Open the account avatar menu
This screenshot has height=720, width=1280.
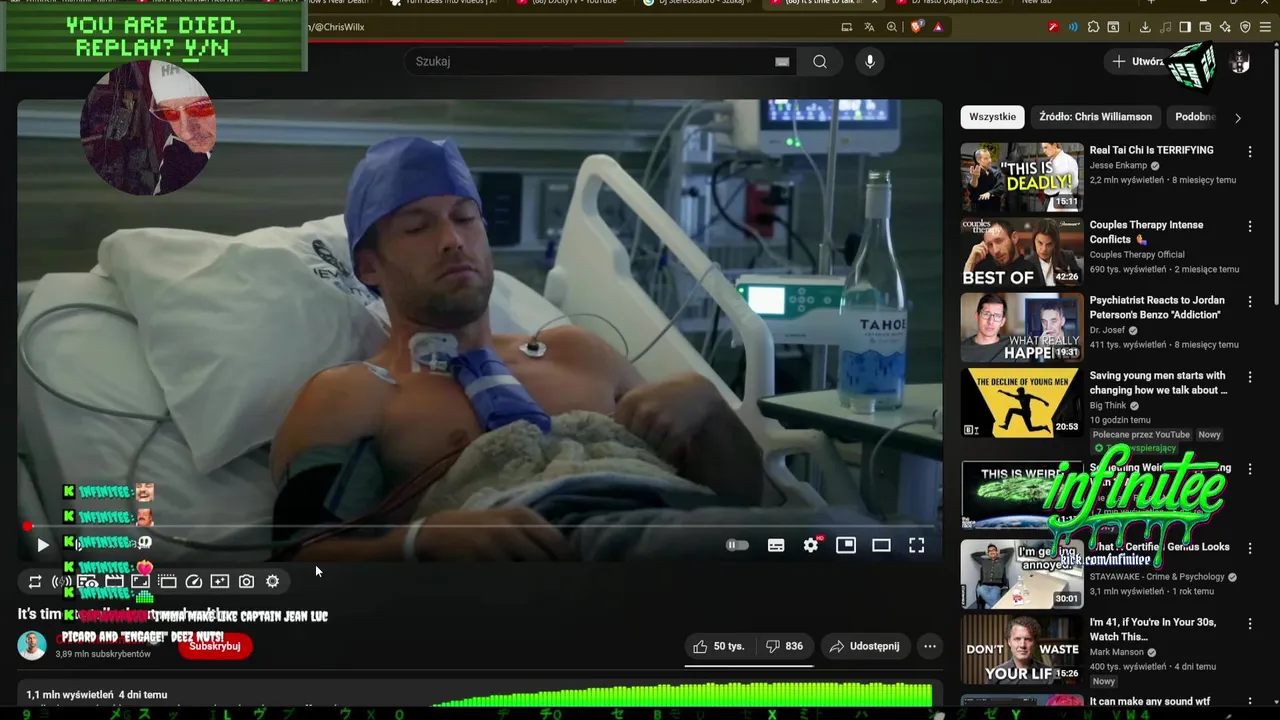coord(1240,62)
